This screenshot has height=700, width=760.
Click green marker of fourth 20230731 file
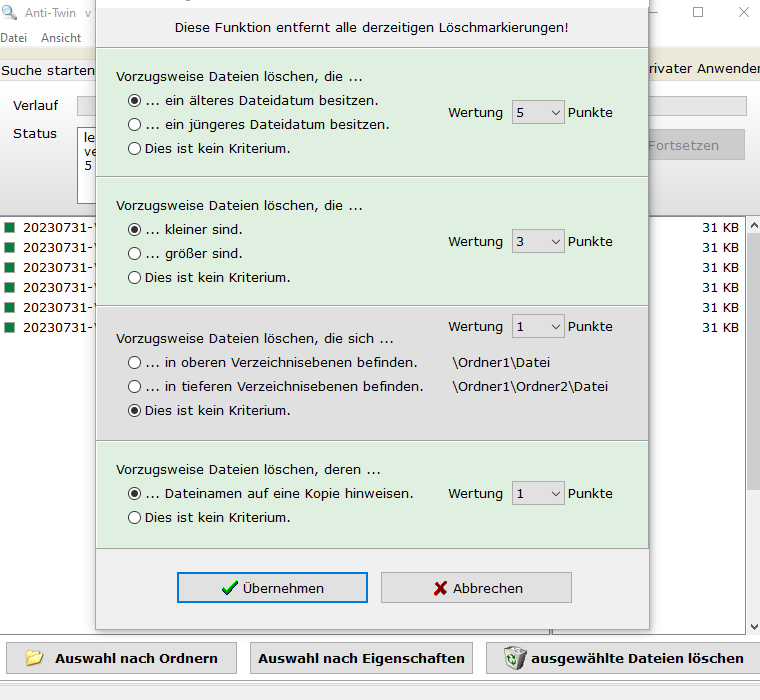tap(10, 287)
